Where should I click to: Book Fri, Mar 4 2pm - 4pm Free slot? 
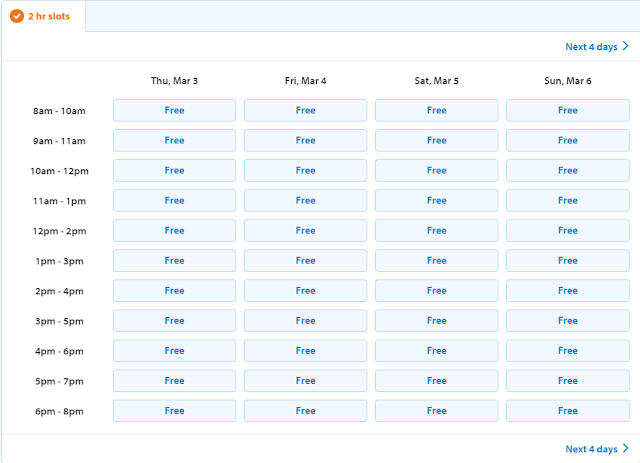[x=305, y=291]
